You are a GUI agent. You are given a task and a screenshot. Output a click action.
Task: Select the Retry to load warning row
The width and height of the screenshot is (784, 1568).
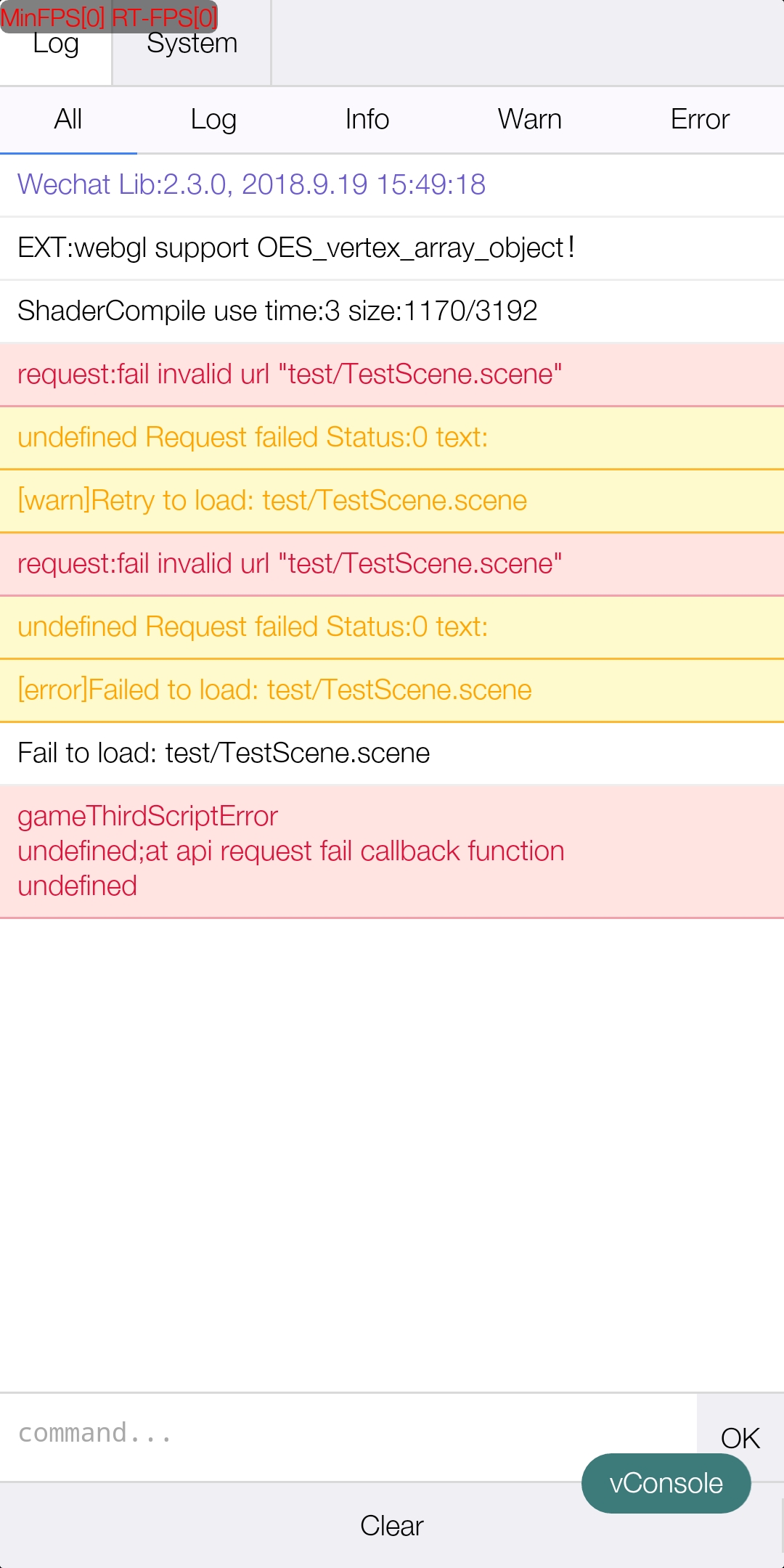(272, 501)
